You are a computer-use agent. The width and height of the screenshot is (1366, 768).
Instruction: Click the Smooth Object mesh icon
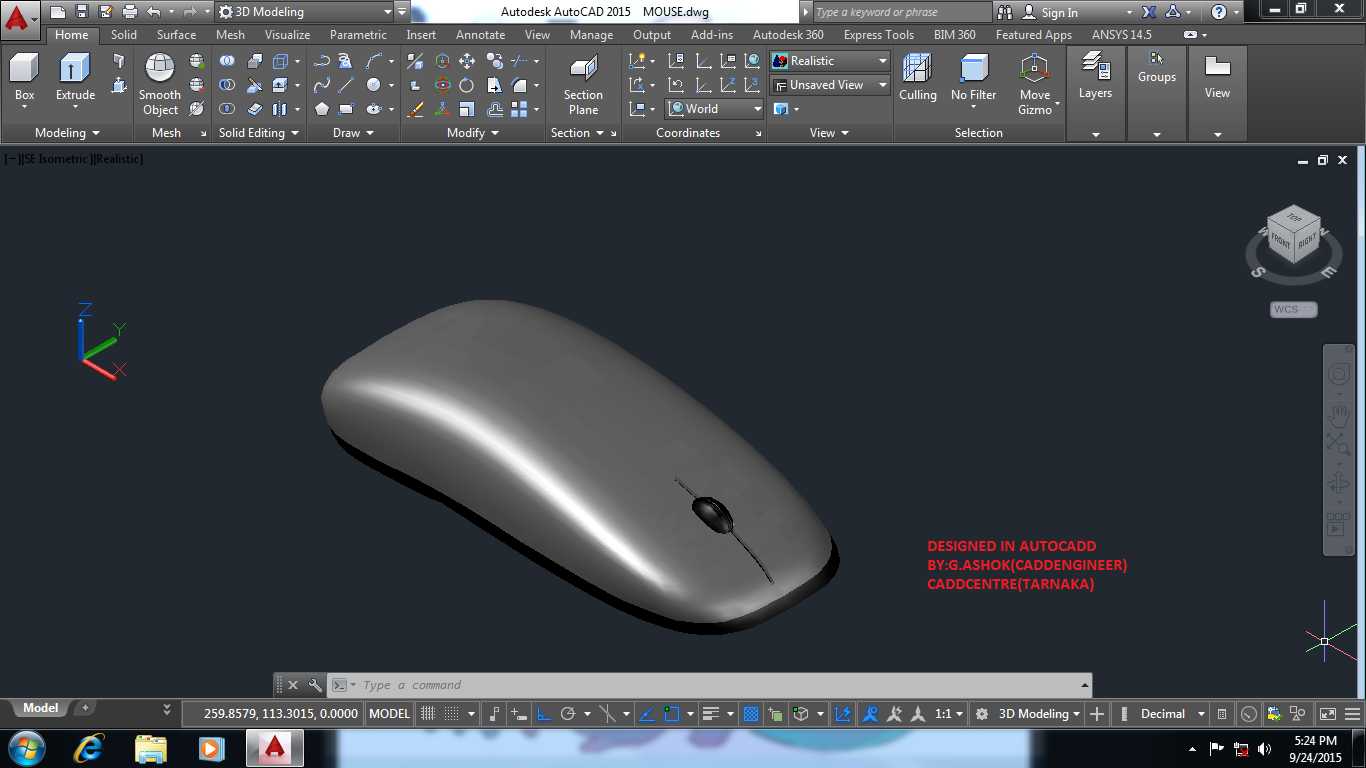point(160,84)
